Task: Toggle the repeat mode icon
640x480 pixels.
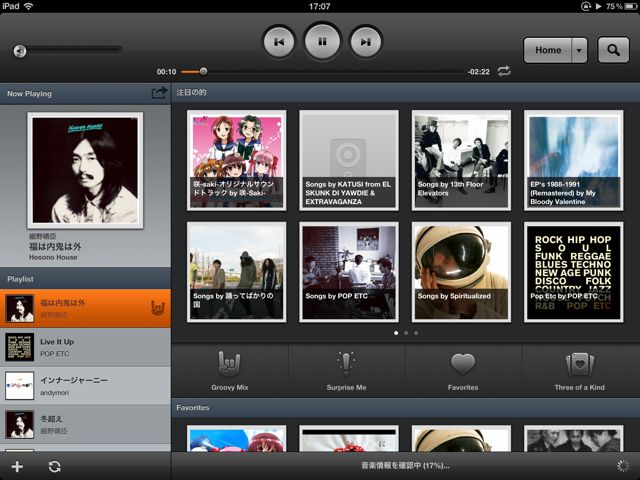Action: 504,71
